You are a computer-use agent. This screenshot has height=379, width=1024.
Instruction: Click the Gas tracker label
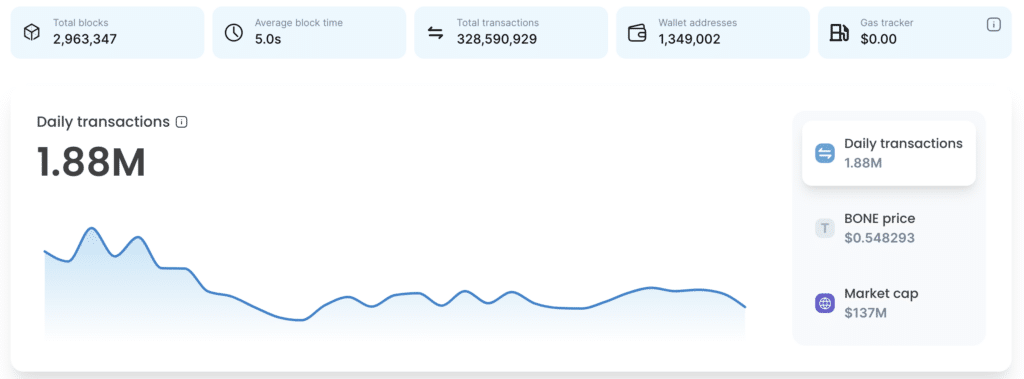pos(887,23)
